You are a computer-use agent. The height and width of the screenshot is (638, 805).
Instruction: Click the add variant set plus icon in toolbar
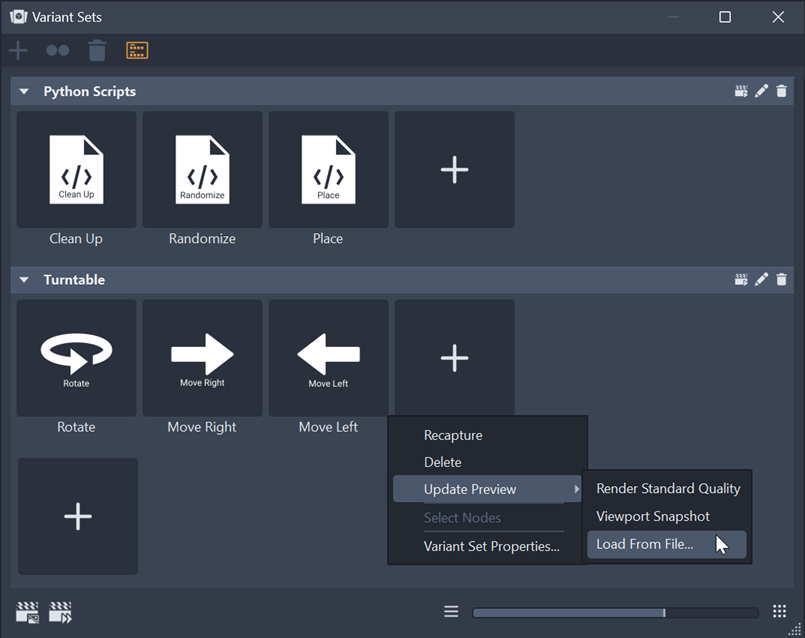click(18, 50)
